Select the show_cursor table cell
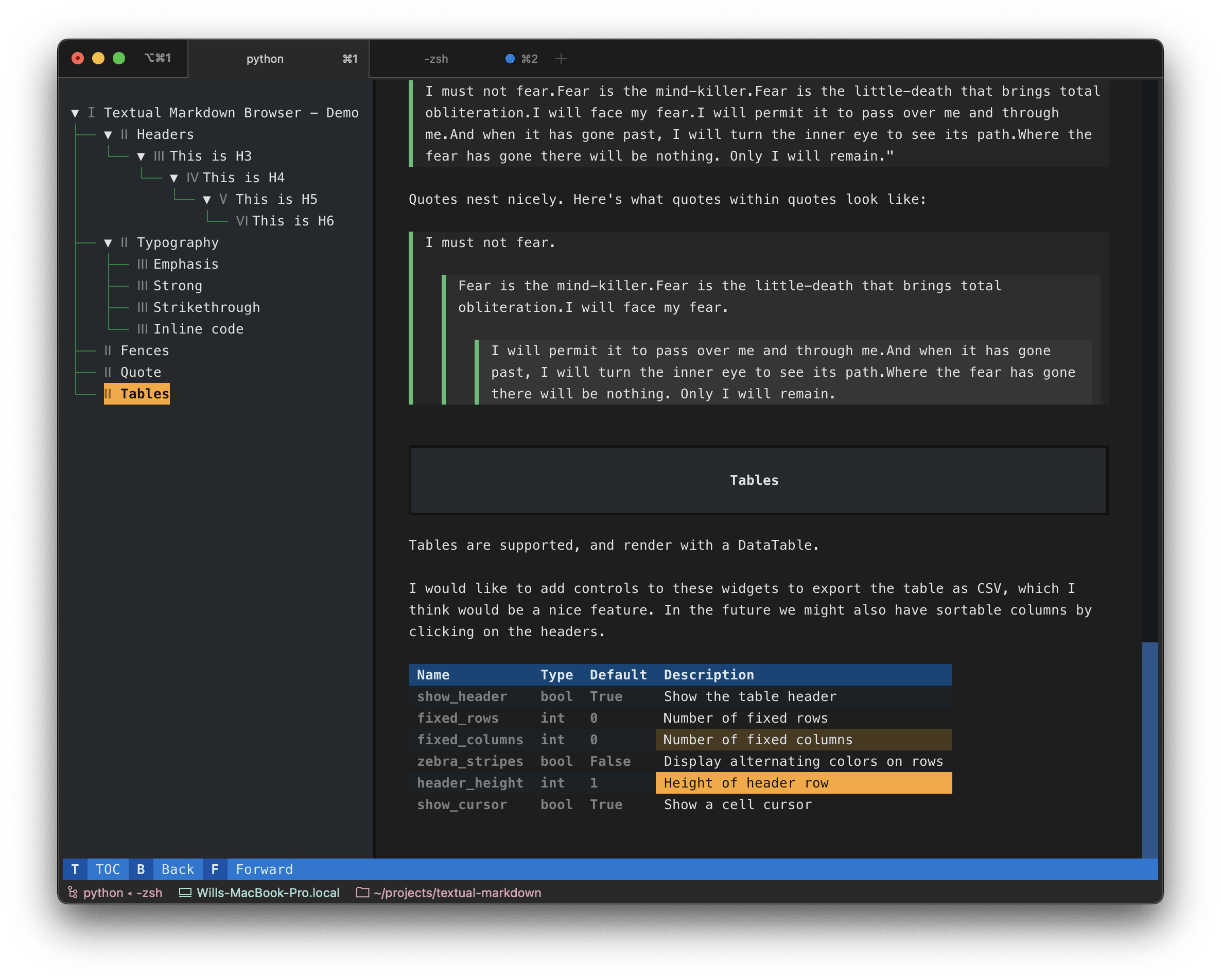Screen dimensions: 1221x980 click(x=470, y=804)
